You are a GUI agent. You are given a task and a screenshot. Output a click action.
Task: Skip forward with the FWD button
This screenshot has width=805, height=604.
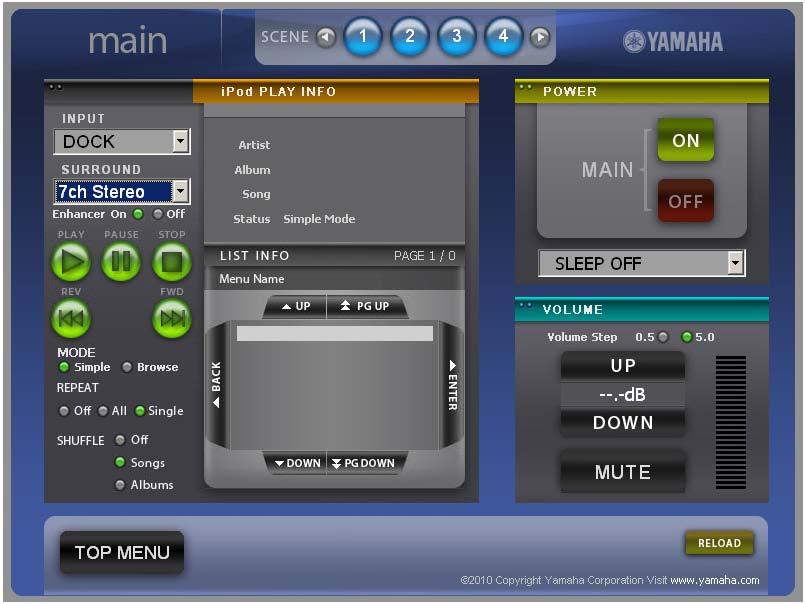point(172,318)
